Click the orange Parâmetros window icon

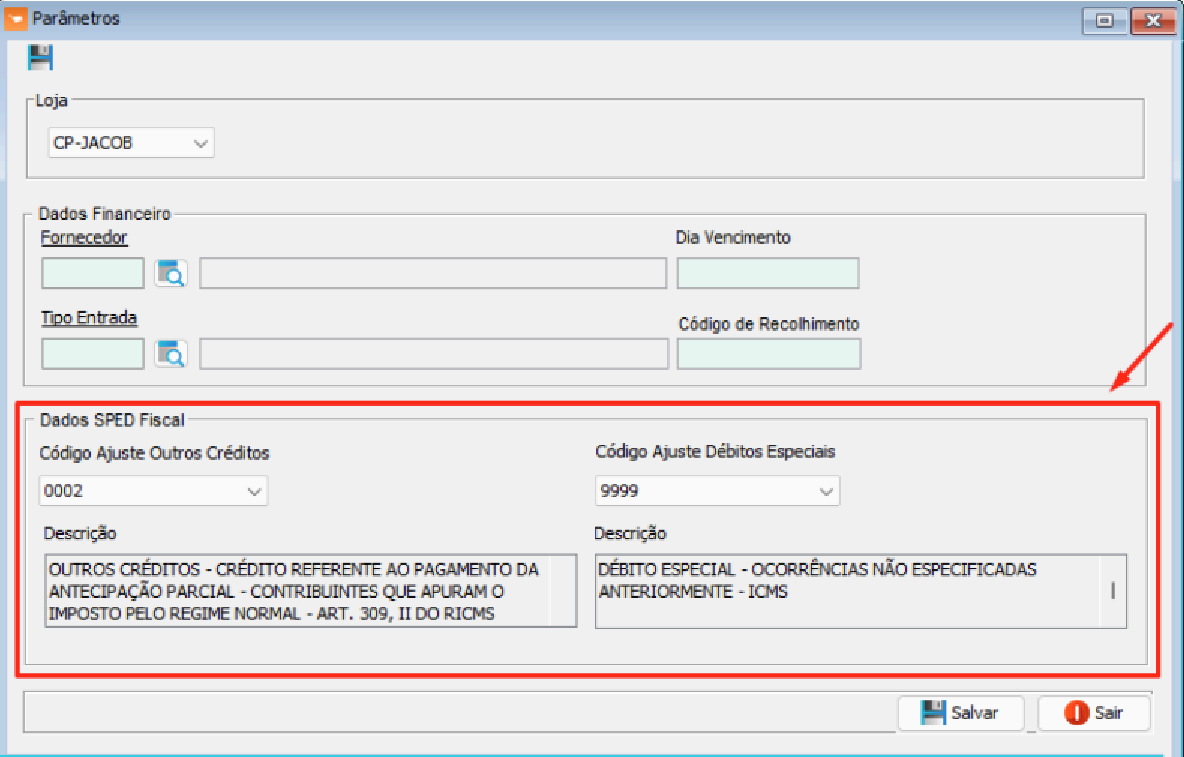[17, 19]
